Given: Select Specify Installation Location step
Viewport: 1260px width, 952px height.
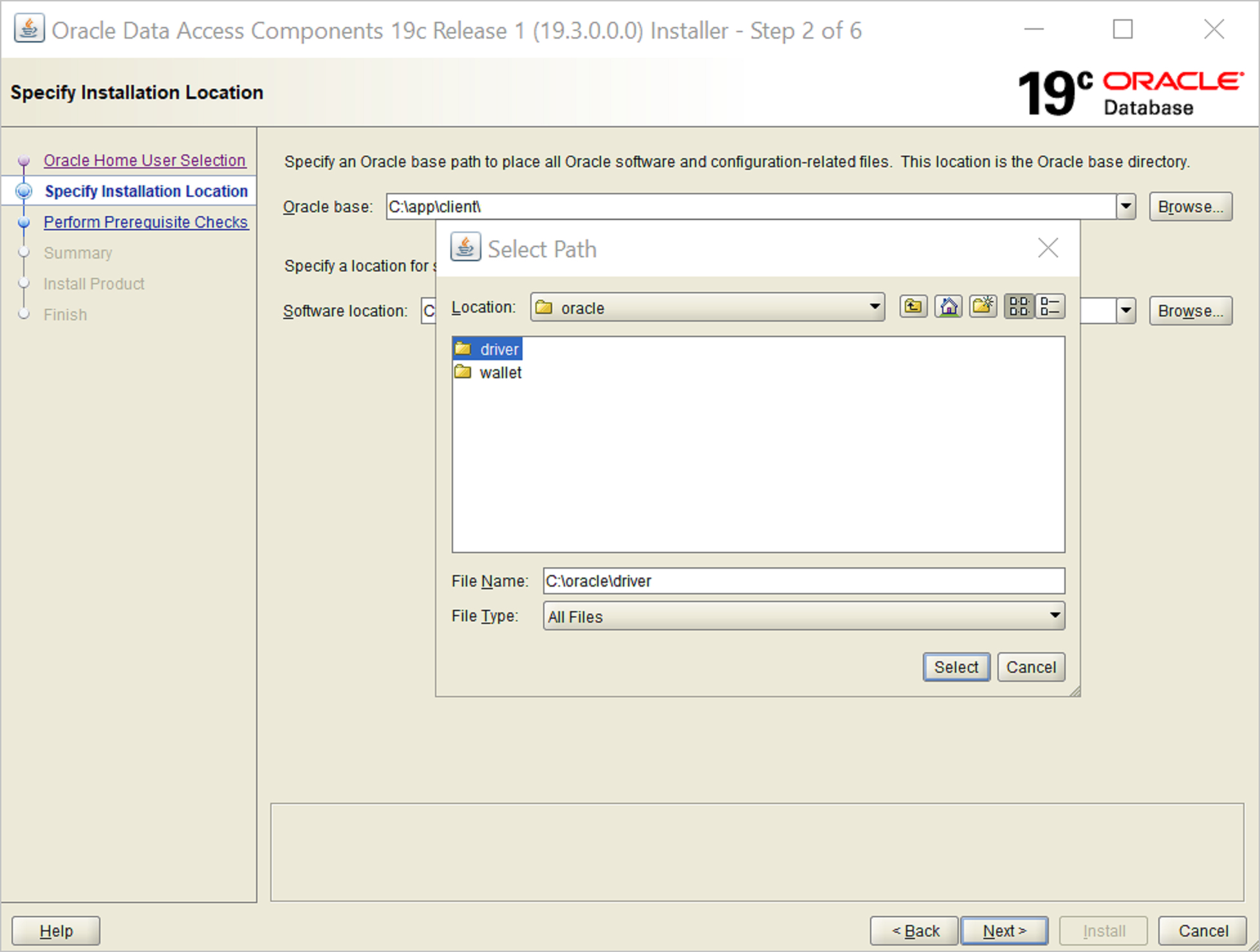Looking at the screenshot, I should click(146, 191).
